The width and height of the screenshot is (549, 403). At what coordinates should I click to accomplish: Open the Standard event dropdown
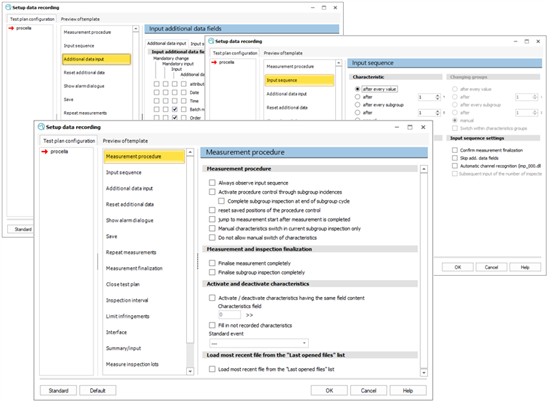pos(259,343)
